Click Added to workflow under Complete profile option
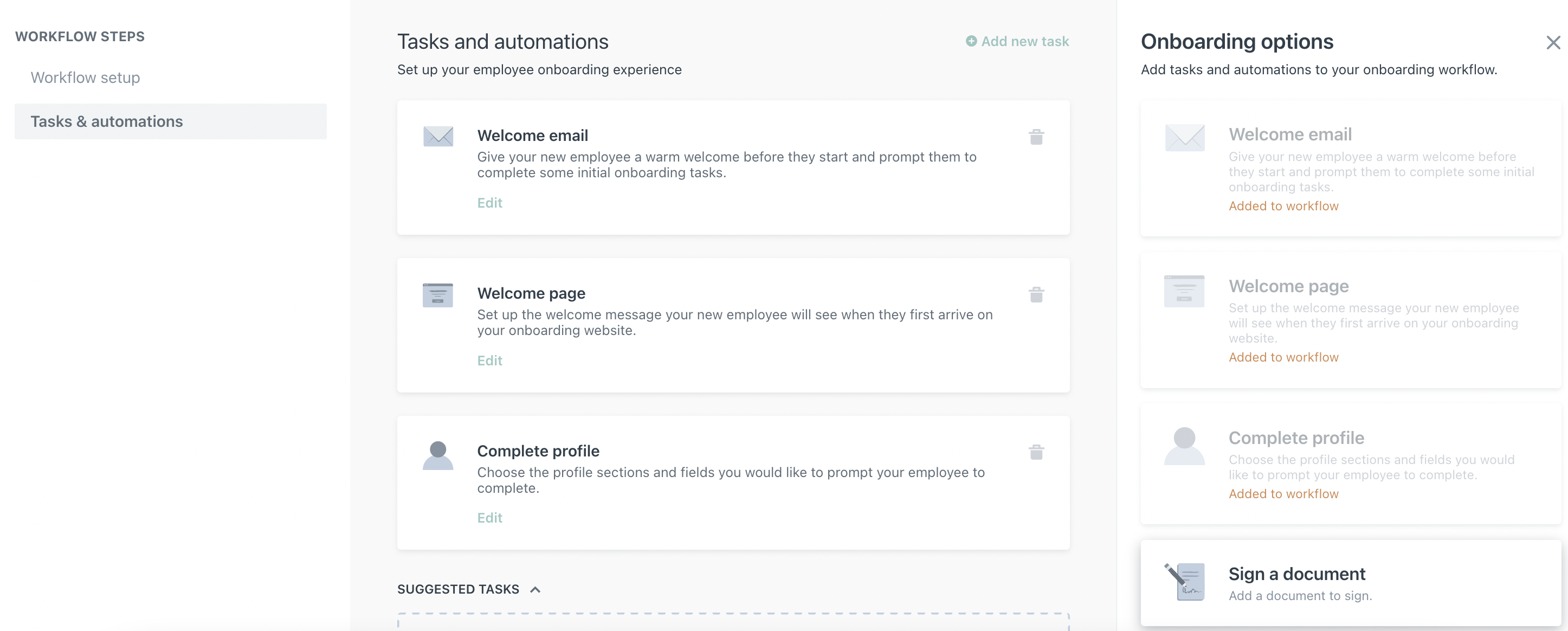Image resolution: width=1568 pixels, height=631 pixels. pyautogui.click(x=1283, y=493)
